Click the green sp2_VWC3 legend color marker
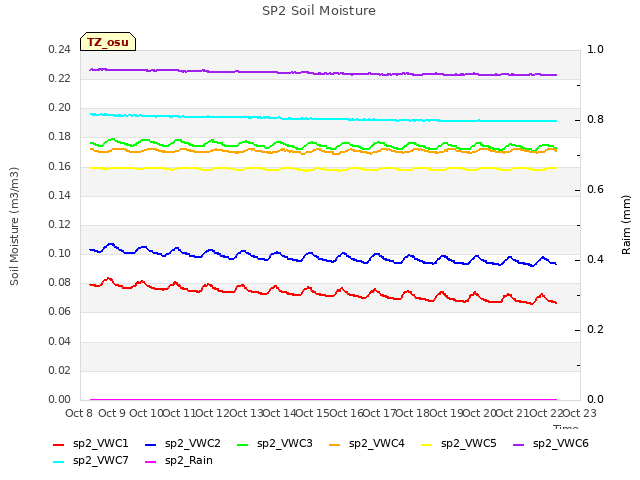The height and width of the screenshot is (480, 640). click(x=243, y=445)
